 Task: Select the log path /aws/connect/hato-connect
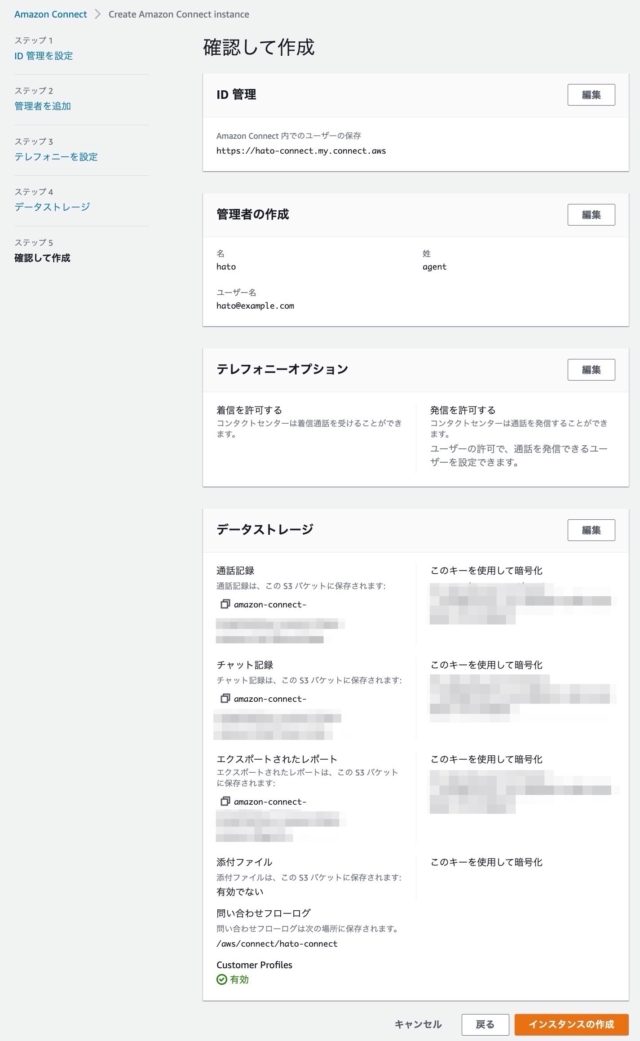pos(277,943)
